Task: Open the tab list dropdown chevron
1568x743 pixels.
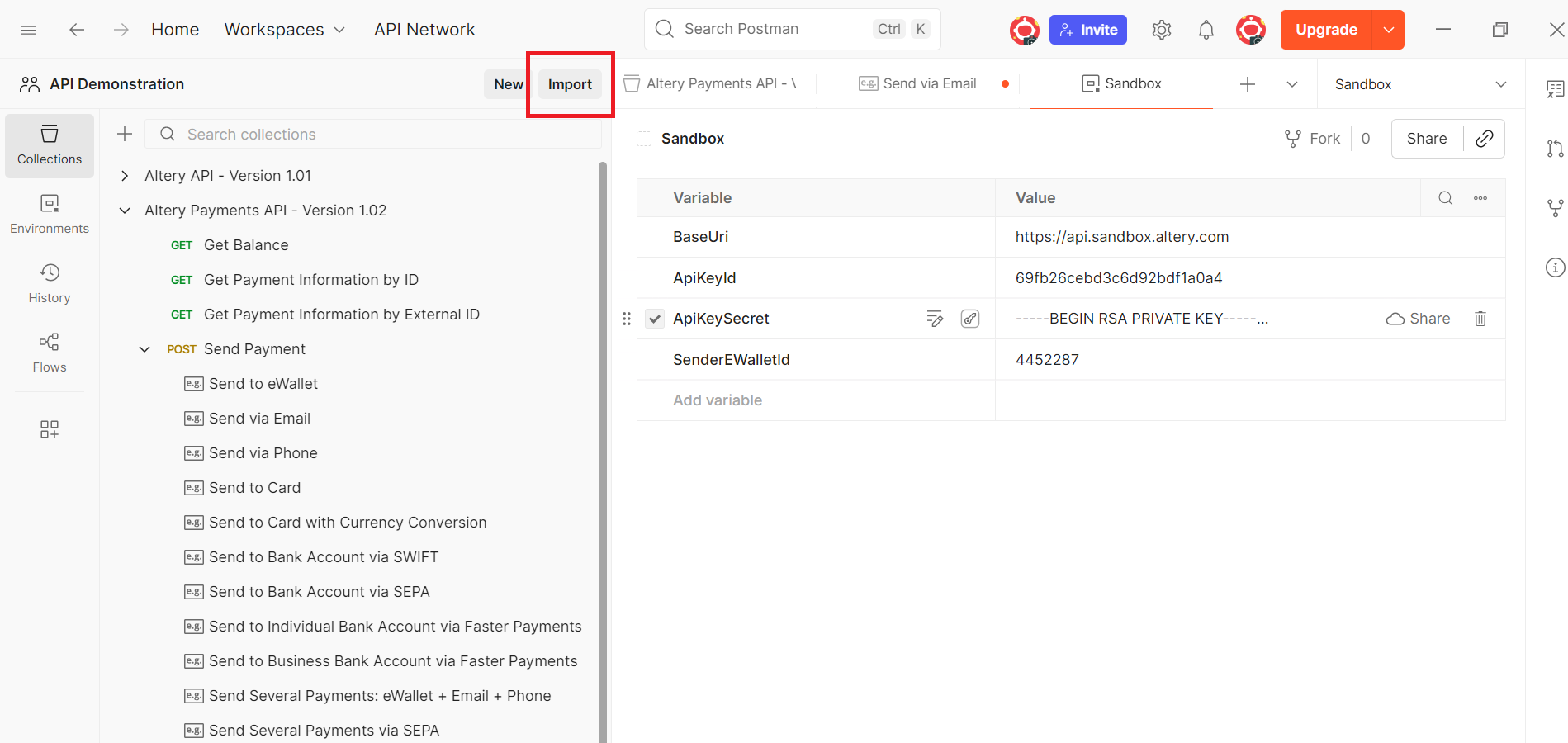Action: point(1292,84)
